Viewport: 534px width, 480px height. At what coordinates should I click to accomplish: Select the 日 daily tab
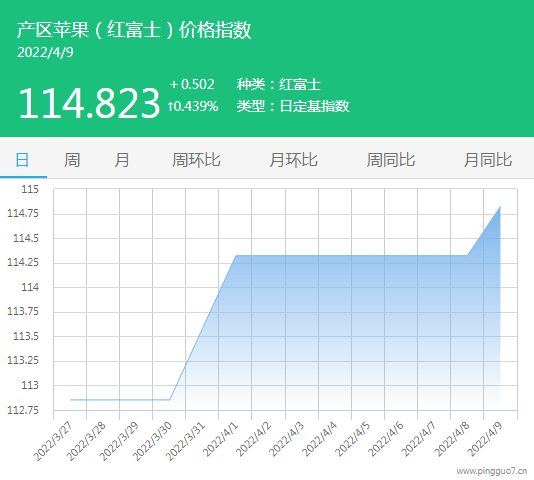22,160
